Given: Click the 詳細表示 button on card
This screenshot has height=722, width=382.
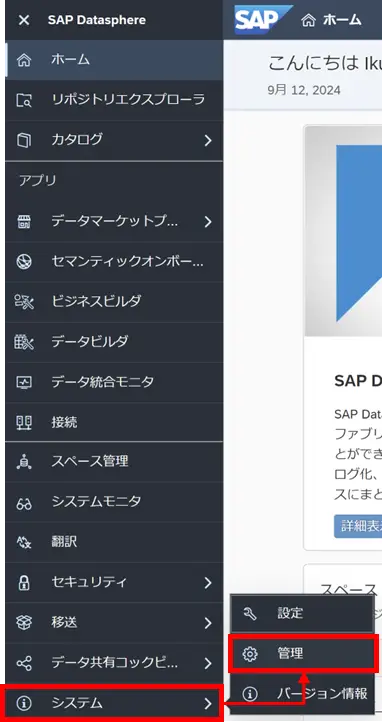Looking at the screenshot, I should click(358, 526).
